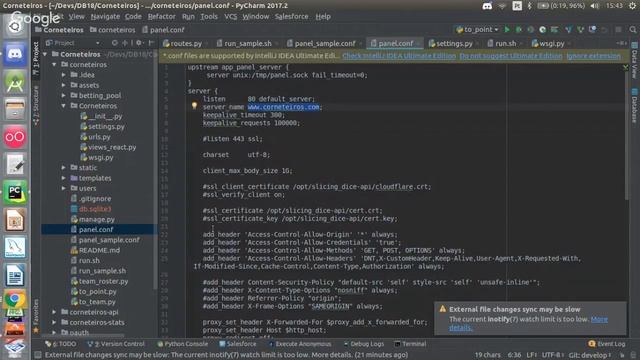
Task: Click the Git: develop branch widget
Action: coord(590,355)
